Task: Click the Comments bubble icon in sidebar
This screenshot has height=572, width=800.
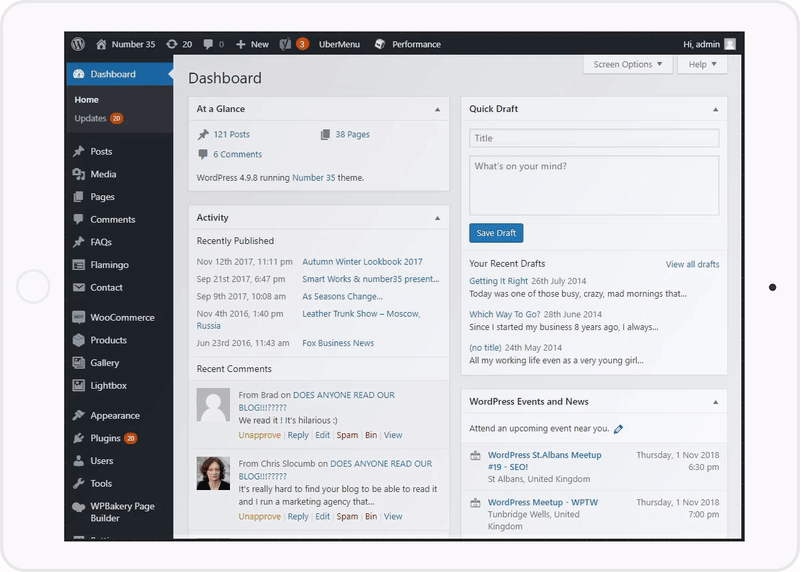Action: coord(79,219)
